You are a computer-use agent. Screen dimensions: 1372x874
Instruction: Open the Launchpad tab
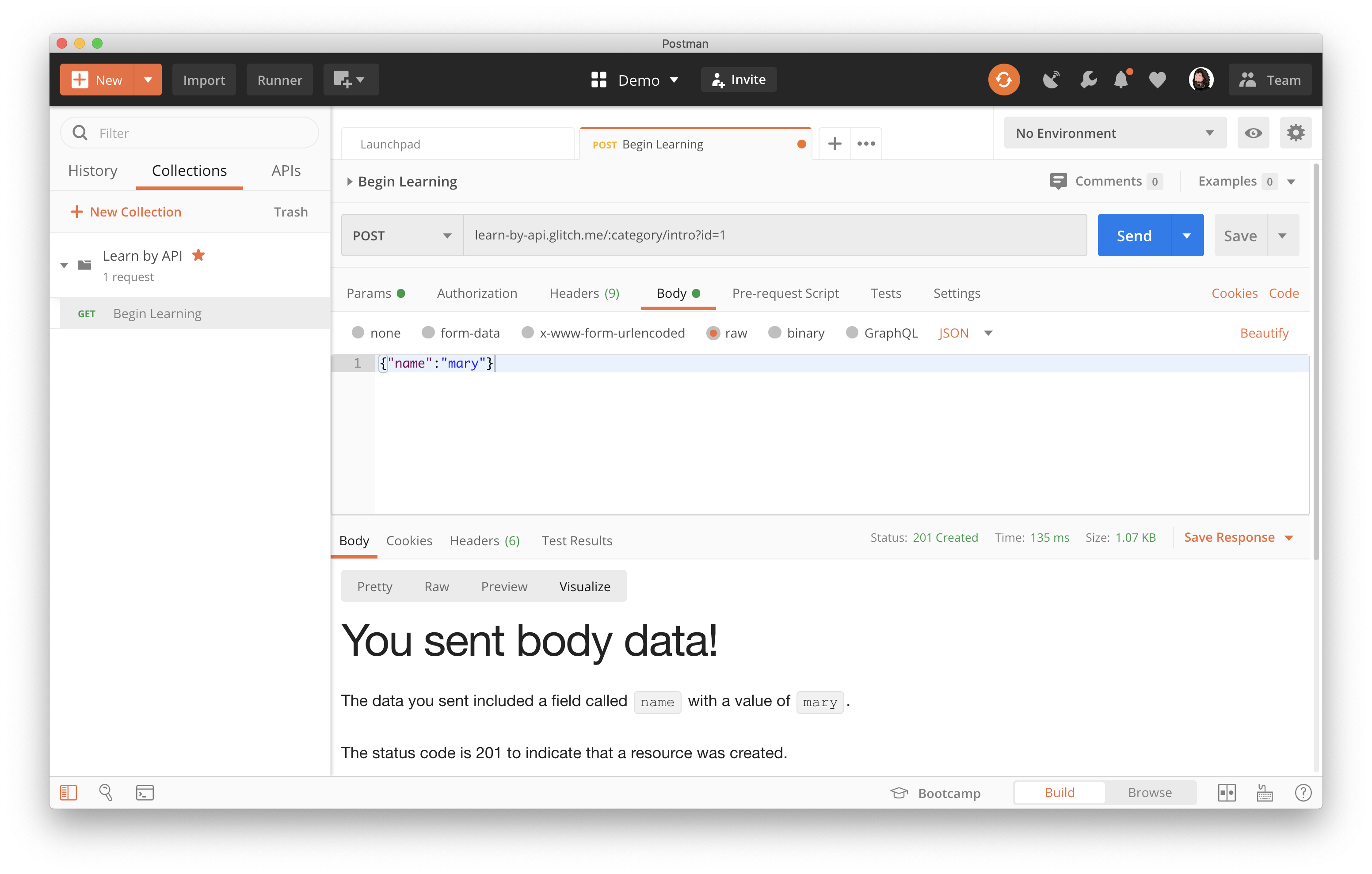tap(457, 144)
